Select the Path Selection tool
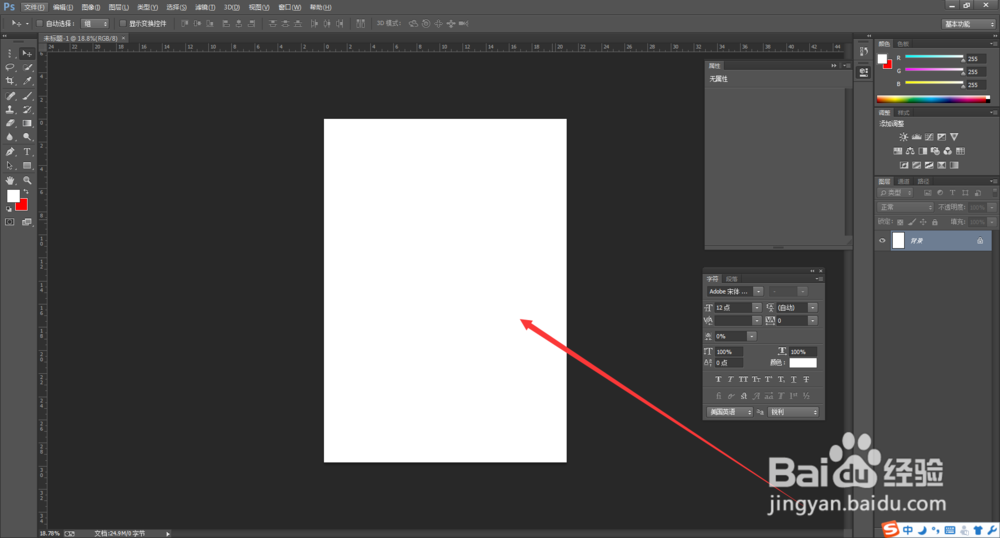This screenshot has height=538, width=1000. tap(10, 166)
